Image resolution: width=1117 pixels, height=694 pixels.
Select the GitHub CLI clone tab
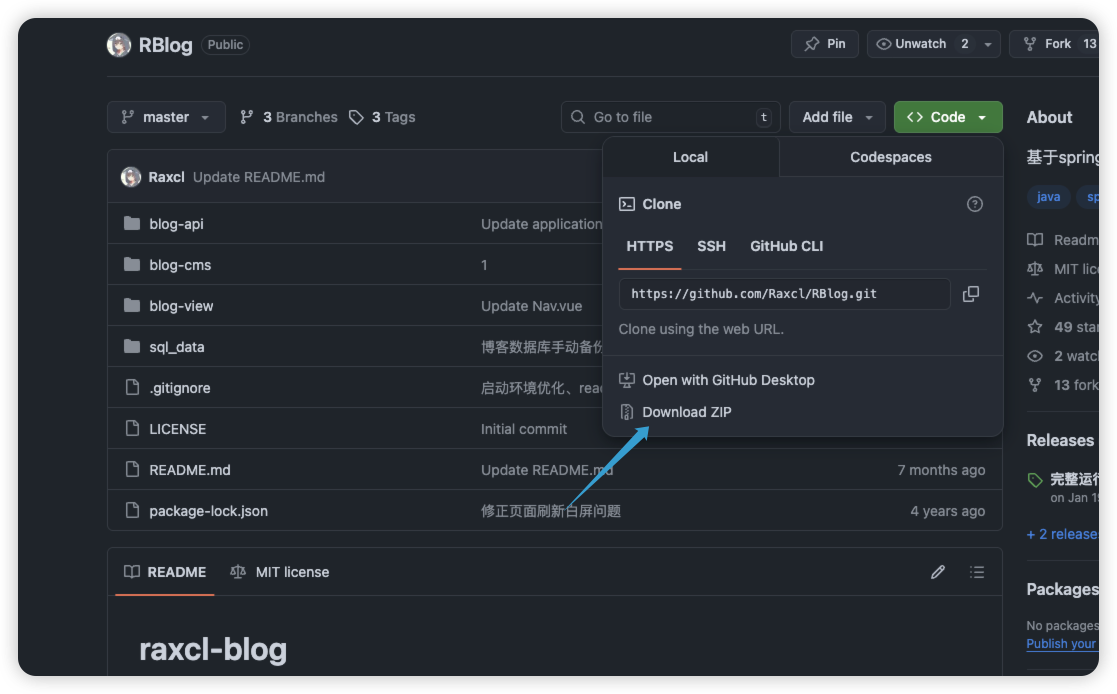(786, 246)
